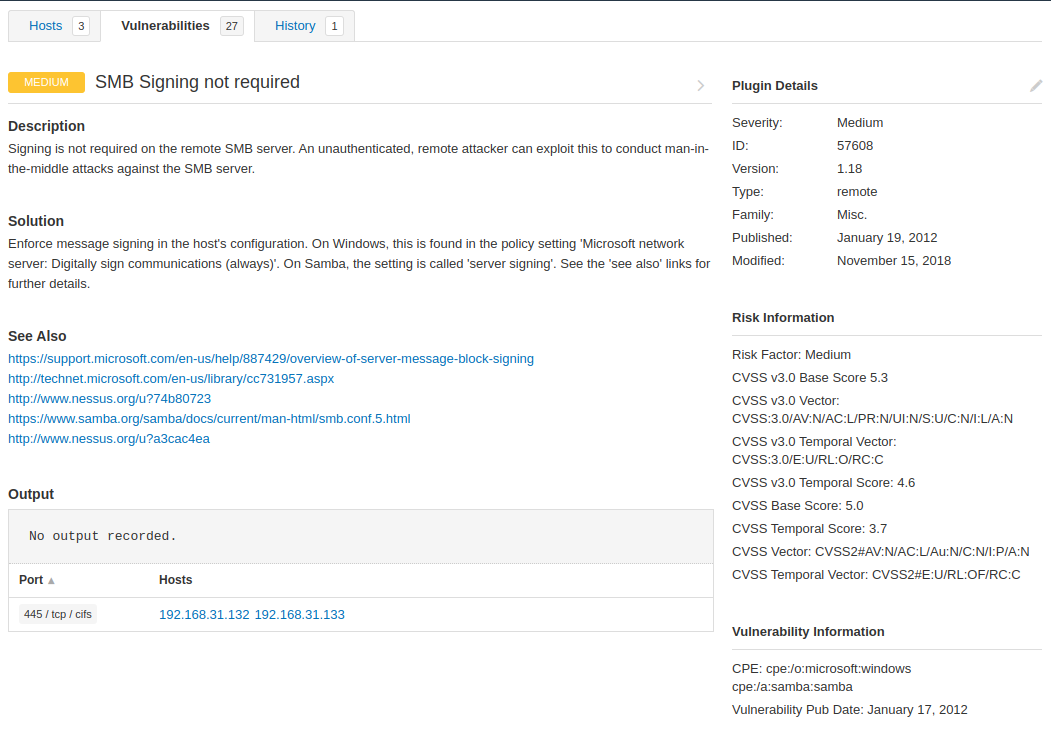This screenshot has width=1051, height=730.
Task: Click the MEDIUM severity badge
Action: click(x=46, y=82)
